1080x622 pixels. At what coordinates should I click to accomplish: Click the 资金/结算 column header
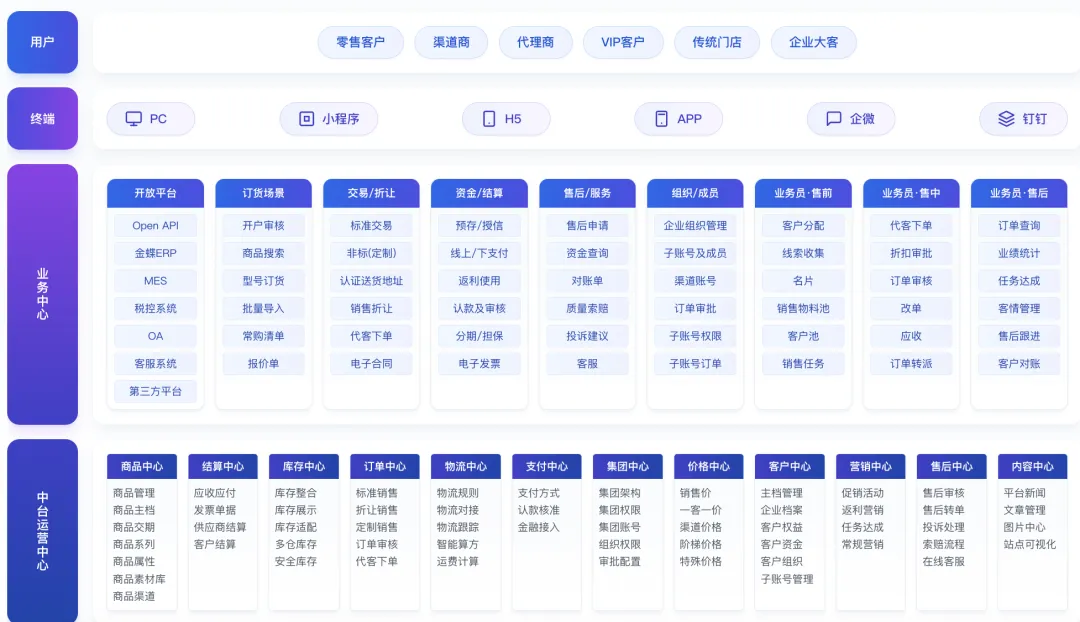(479, 193)
